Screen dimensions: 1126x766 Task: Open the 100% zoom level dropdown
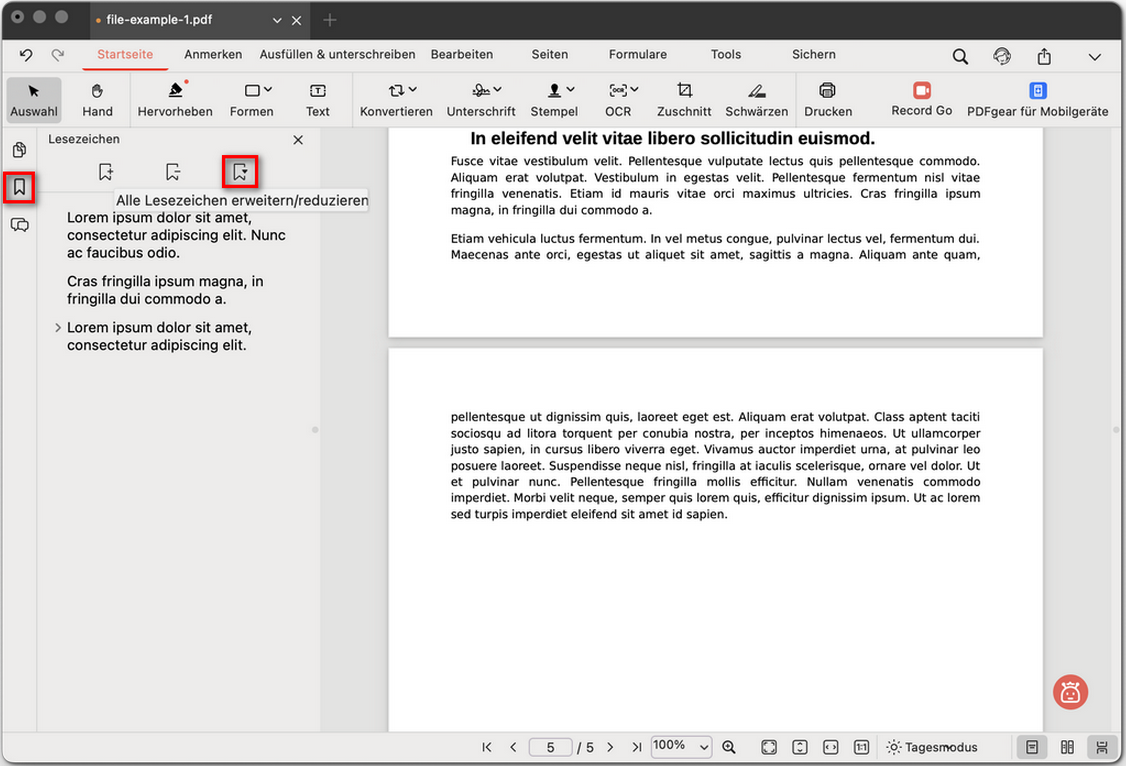click(681, 747)
